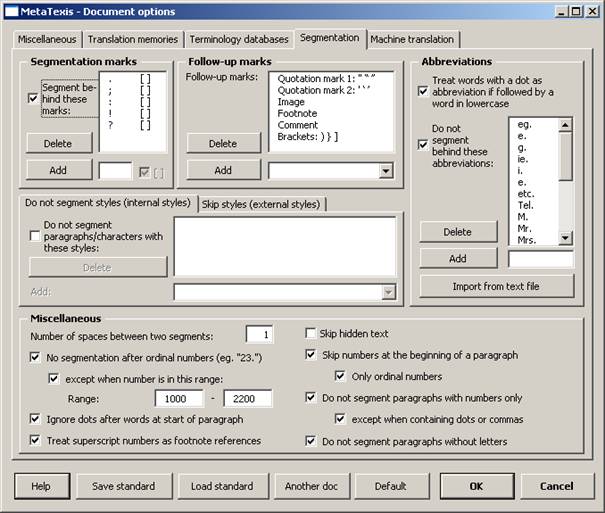Image resolution: width=605 pixels, height=513 pixels.
Task: Select the Segmentation tab
Action: [x=330, y=38]
